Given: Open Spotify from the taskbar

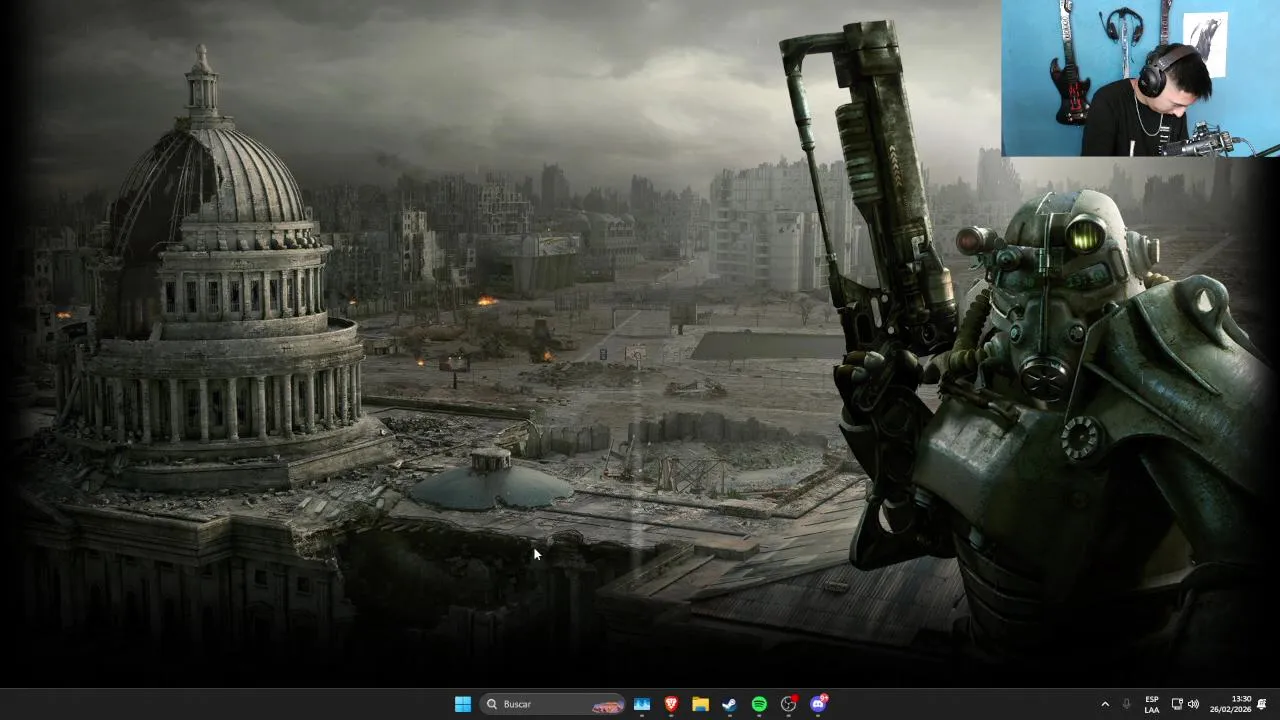Looking at the screenshot, I should click(x=759, y=704).
